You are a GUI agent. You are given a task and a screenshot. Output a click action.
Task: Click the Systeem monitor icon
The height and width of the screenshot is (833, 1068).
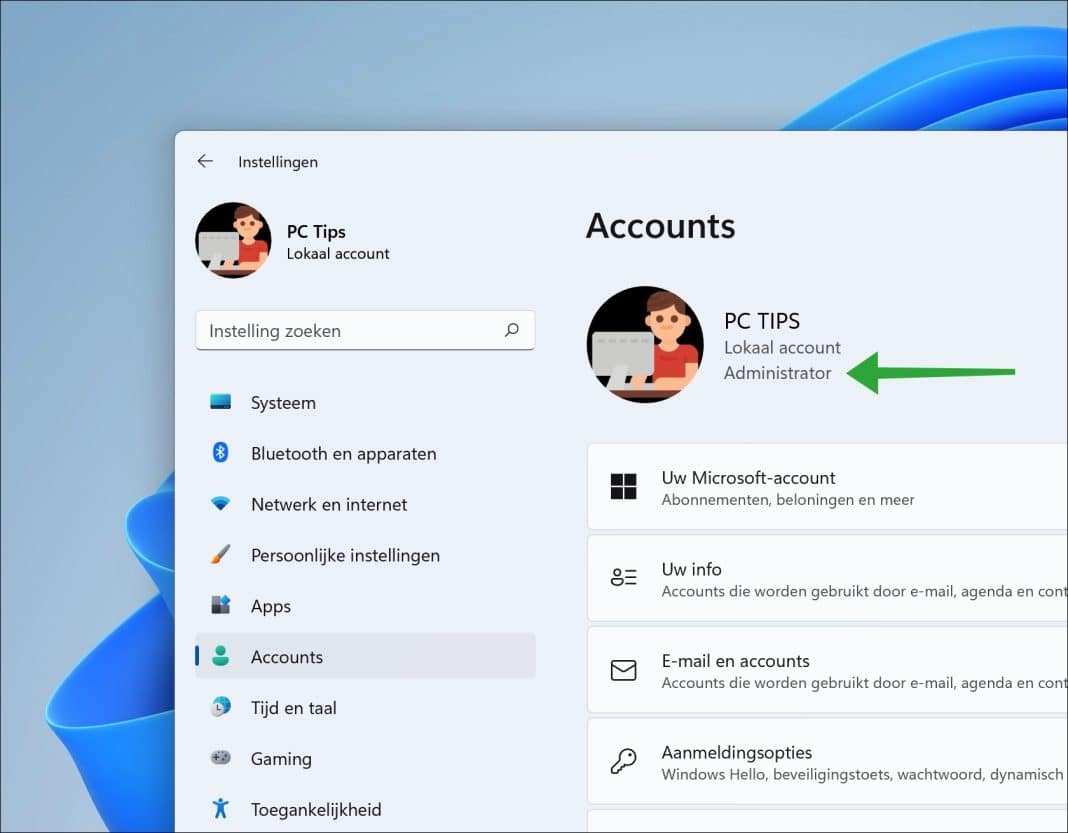220,402
